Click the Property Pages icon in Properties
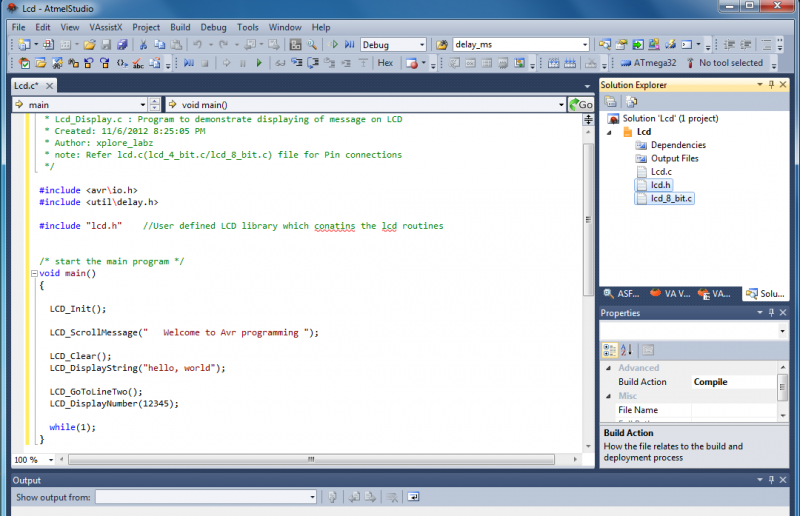The height and width of the screenshot is (516, 800). point(648,350)
